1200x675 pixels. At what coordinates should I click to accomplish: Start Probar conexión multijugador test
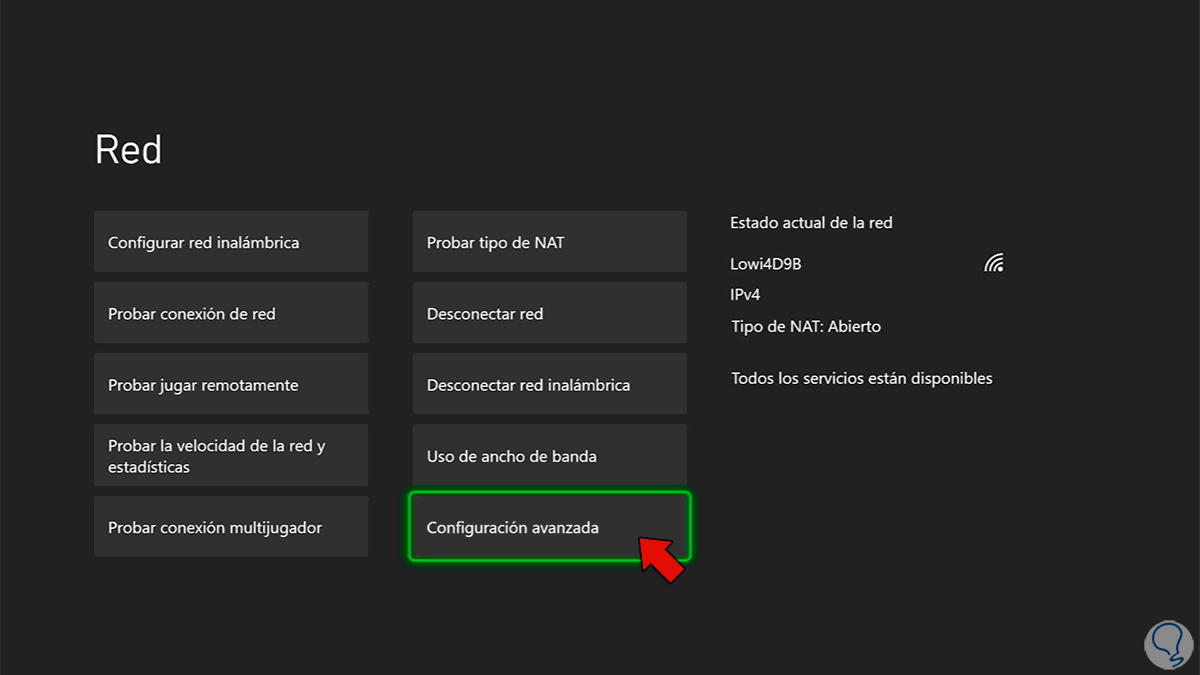tap(231, 527)
